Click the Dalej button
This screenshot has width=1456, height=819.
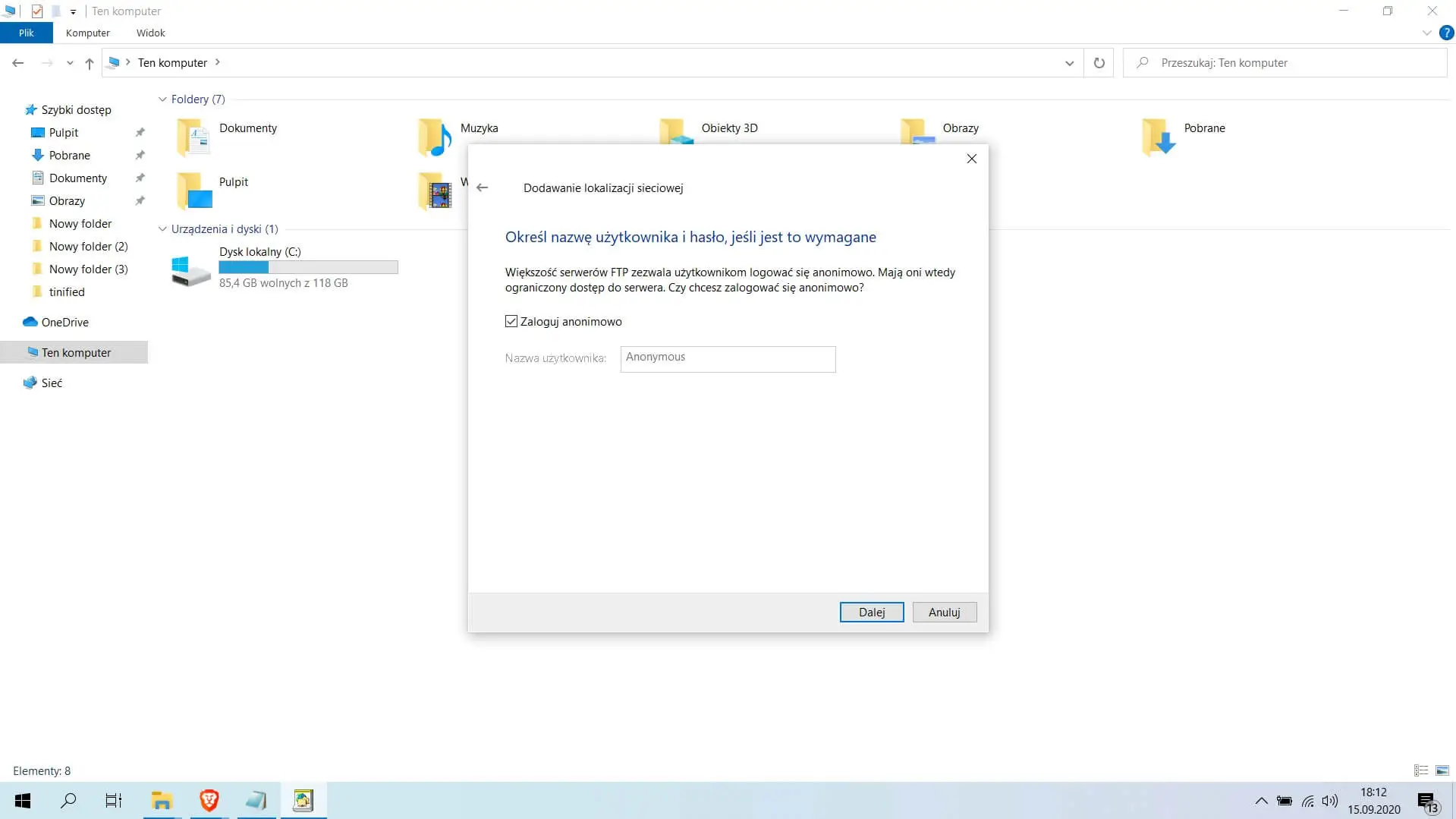tap(871, 612)
